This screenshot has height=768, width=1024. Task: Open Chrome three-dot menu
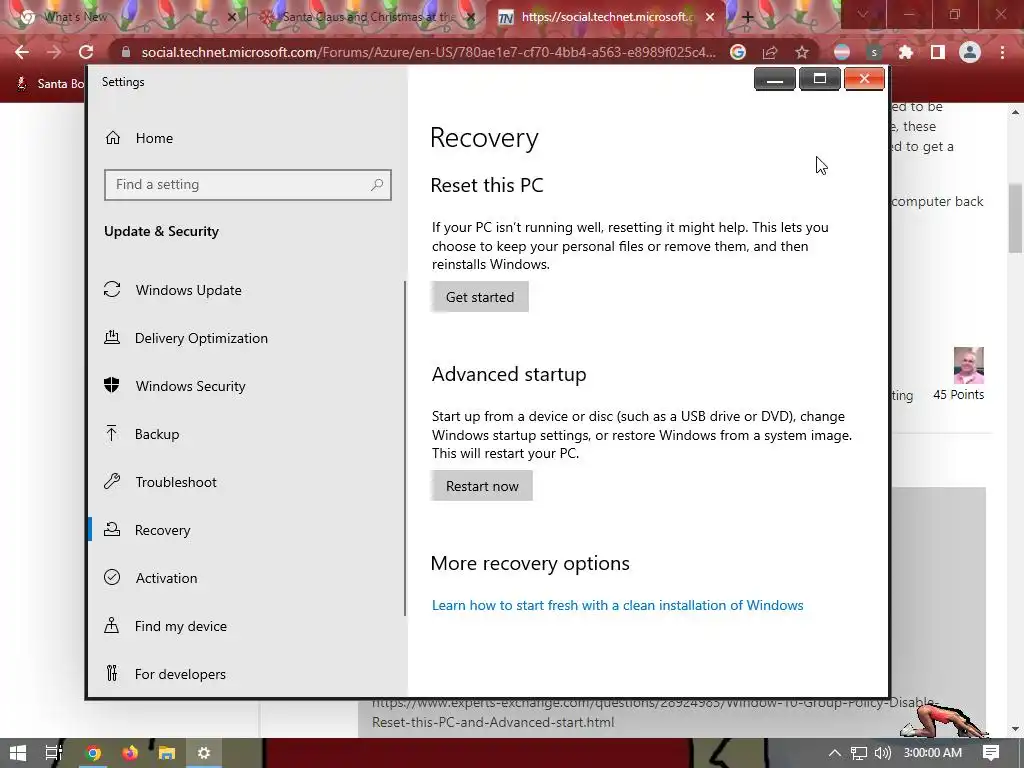(x=1002, y=52)
